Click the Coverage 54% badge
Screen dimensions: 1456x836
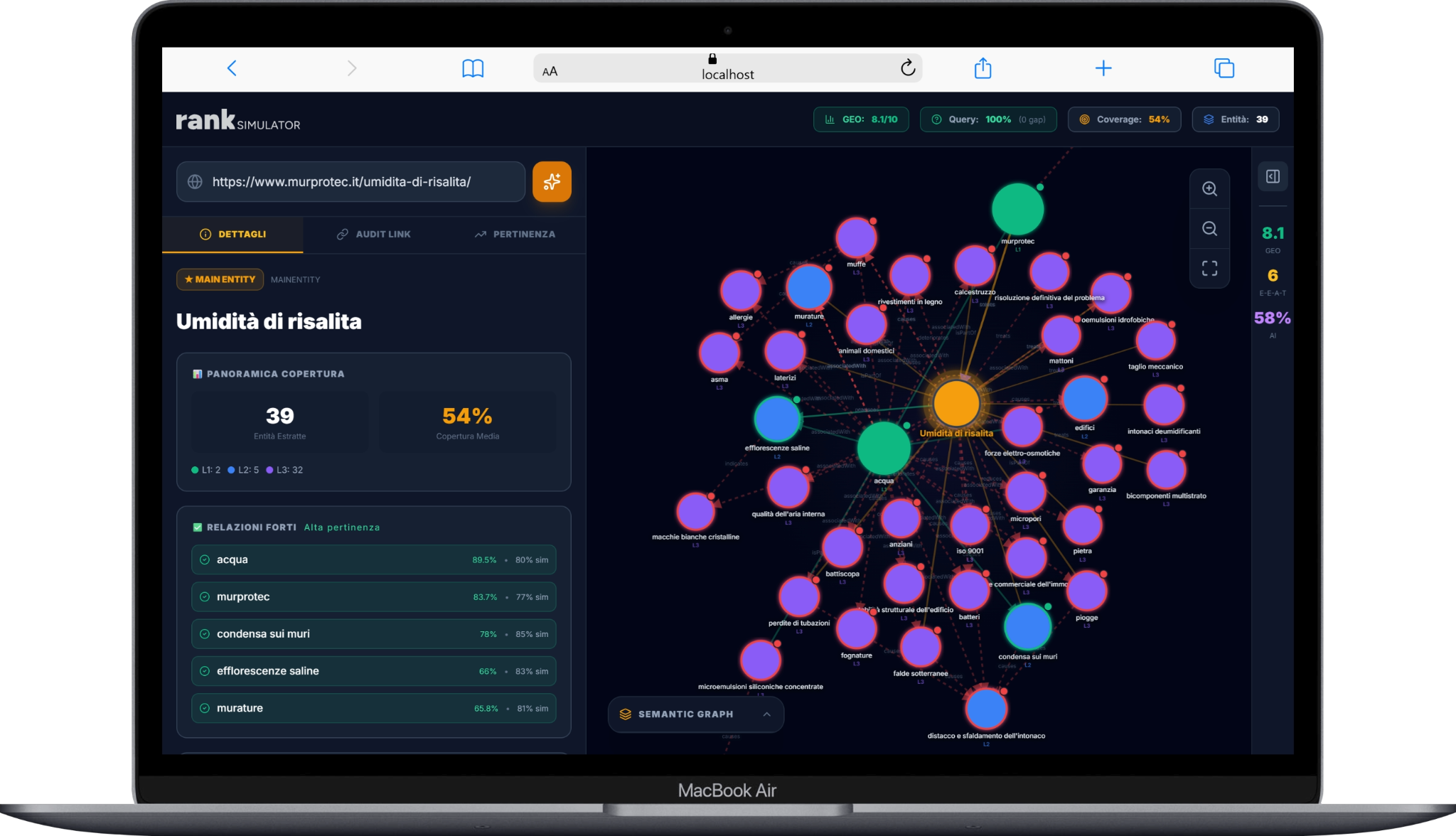[x=1124, y=119]
